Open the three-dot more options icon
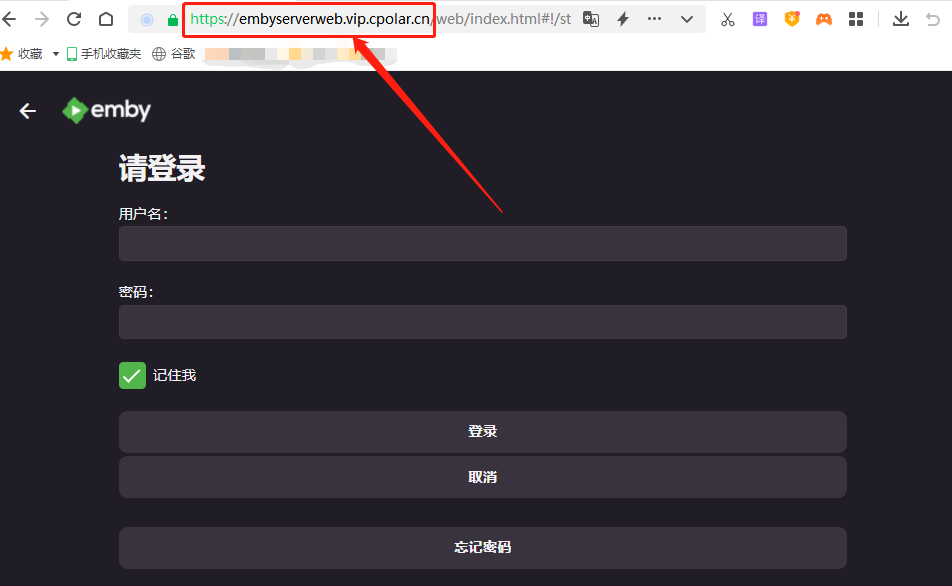The height and width of the screenshot is (586, 952). tap(654, 19)
